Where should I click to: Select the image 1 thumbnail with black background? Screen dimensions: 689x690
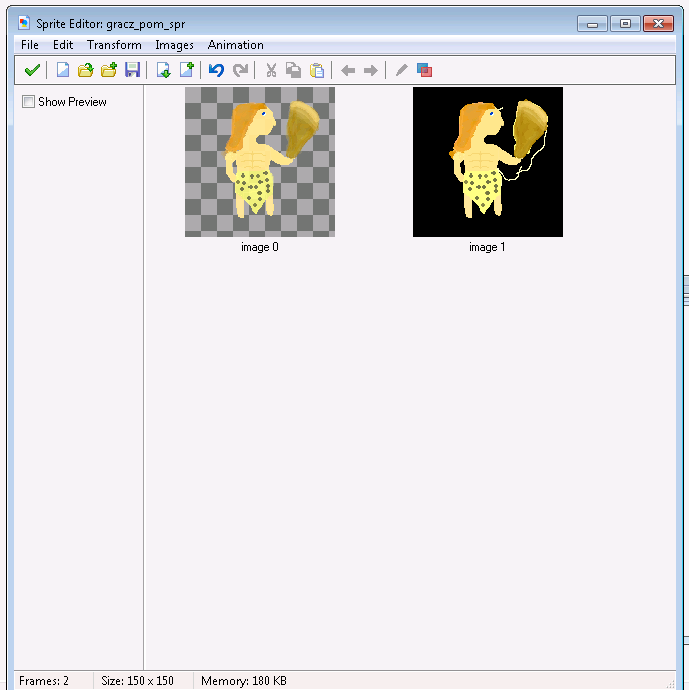tap(488, 162)
